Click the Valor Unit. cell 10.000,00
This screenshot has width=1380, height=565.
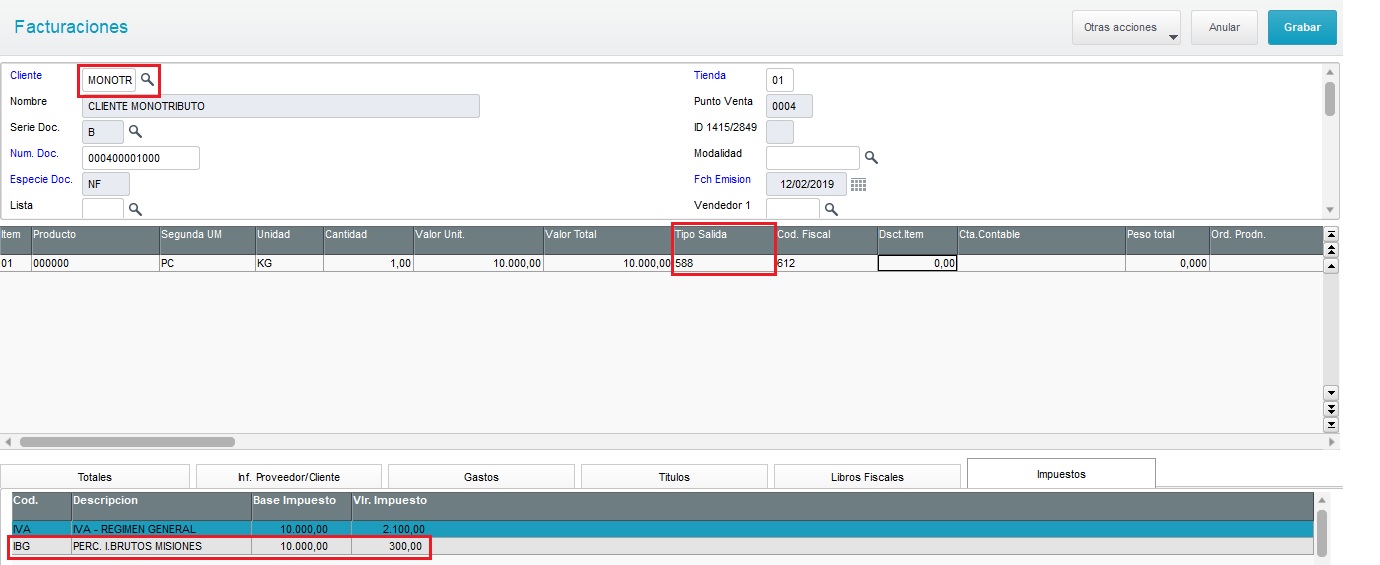[477, 263]
